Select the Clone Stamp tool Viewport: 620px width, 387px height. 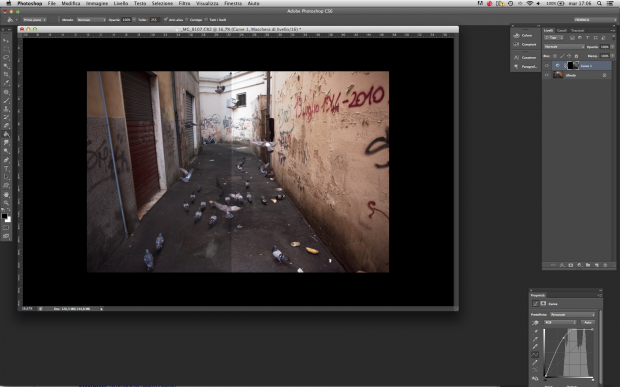click(x=6, y=109)
